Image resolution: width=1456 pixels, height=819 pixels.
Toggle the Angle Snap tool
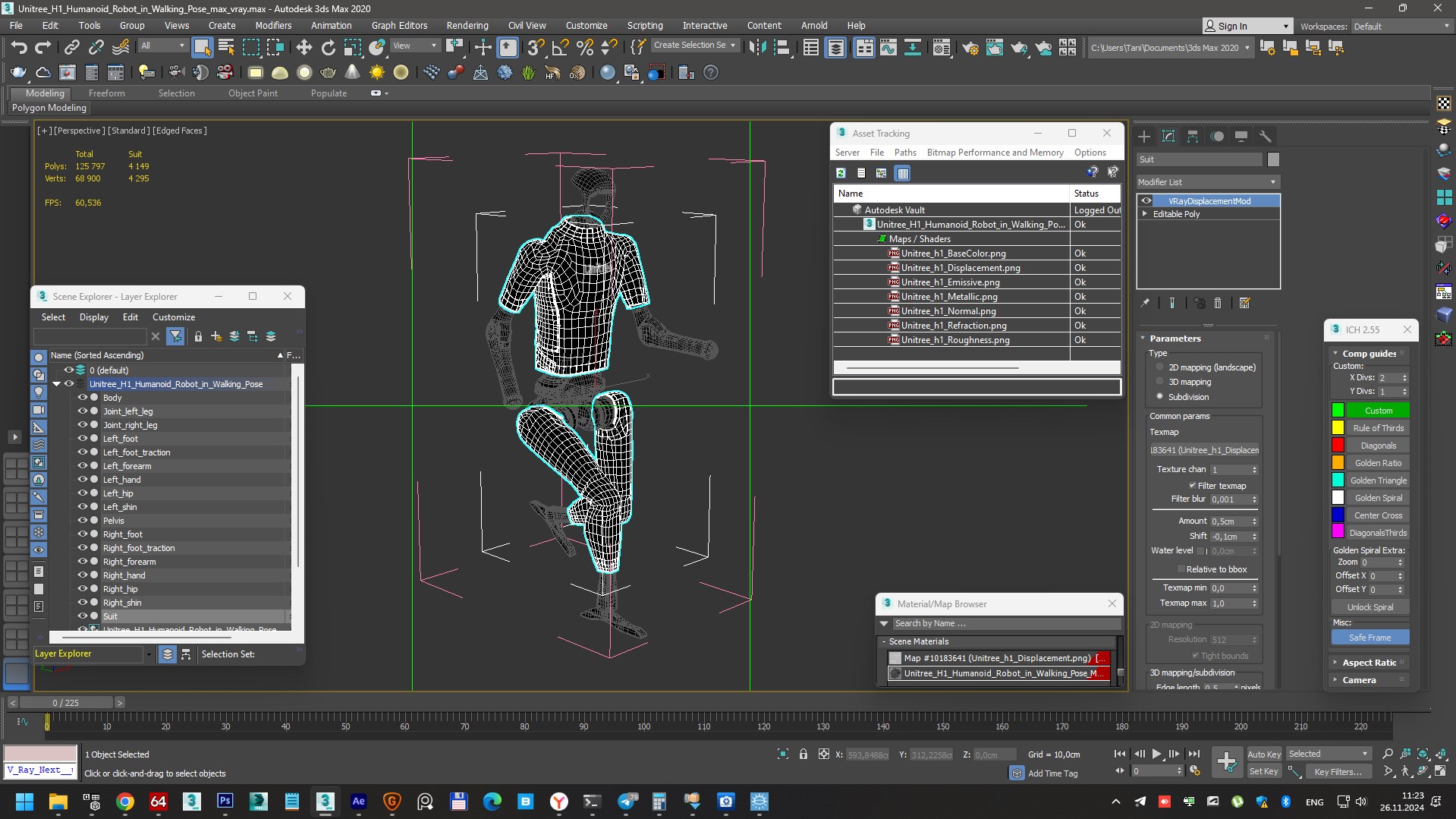[x=560, y=48]
